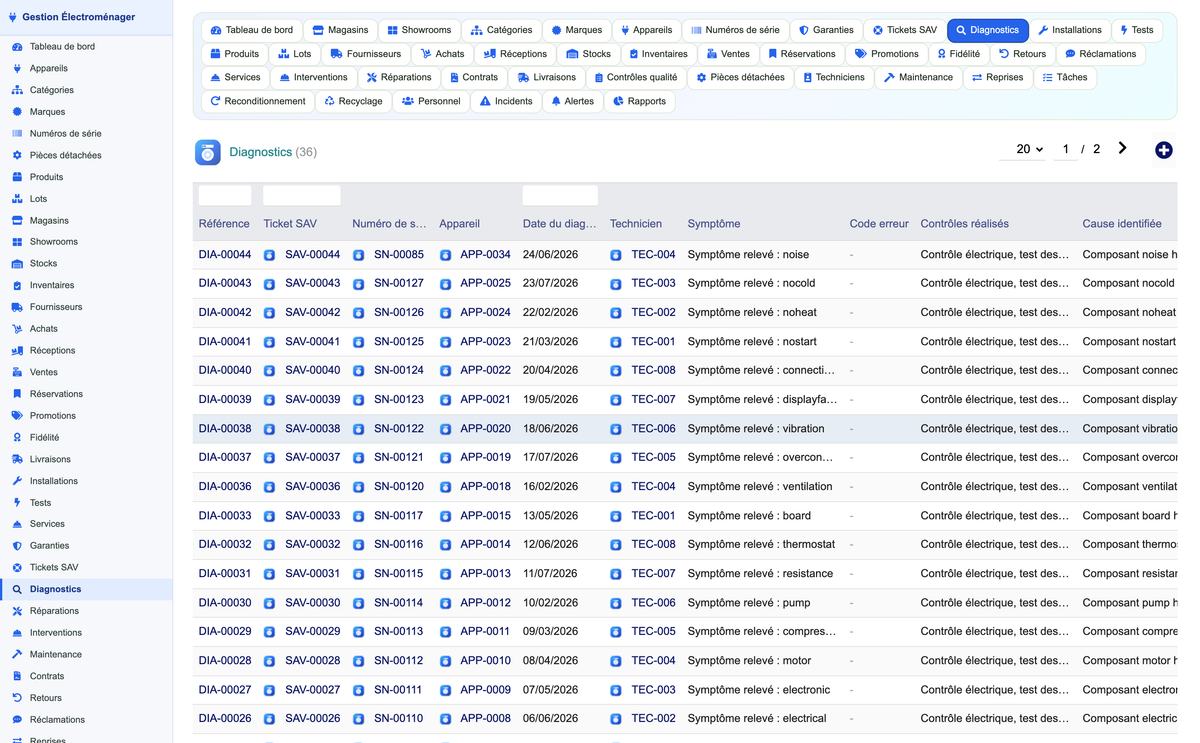The width and height of the screenshot is (1200, 743).
Task: Open Tickets SAV lifebuoy icon in sidebar
Action: coord(17,568)
